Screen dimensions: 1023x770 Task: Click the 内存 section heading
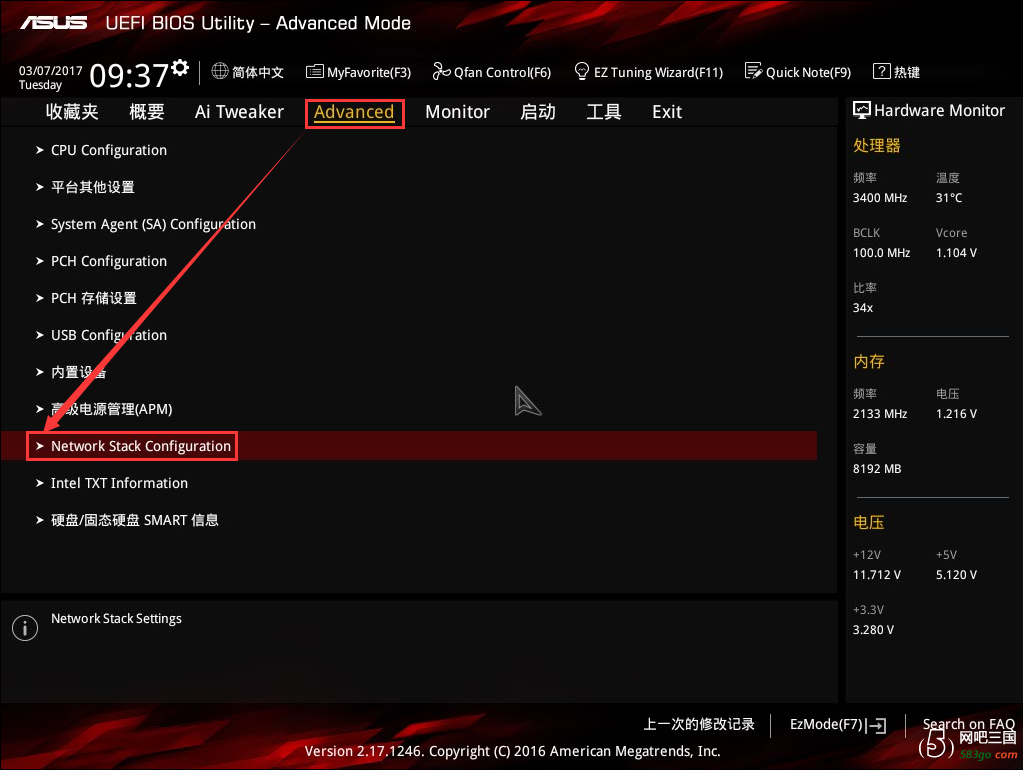click(869, 362)
